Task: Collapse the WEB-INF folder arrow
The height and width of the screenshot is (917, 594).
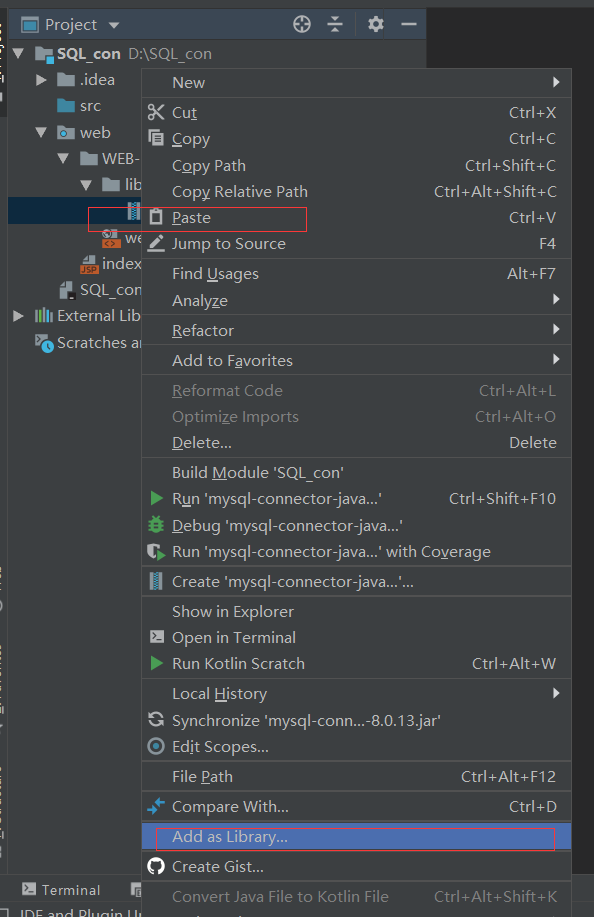Action: tap(63, 158)
